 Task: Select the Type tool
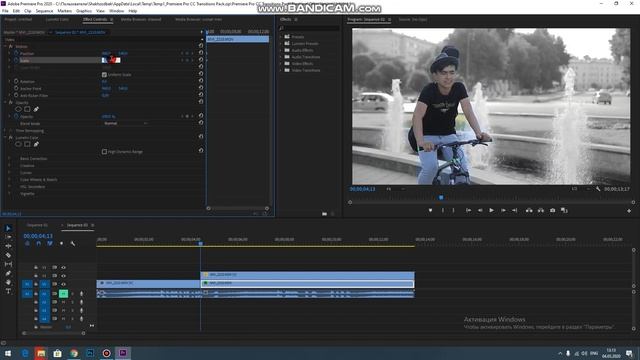coord(8,291)
